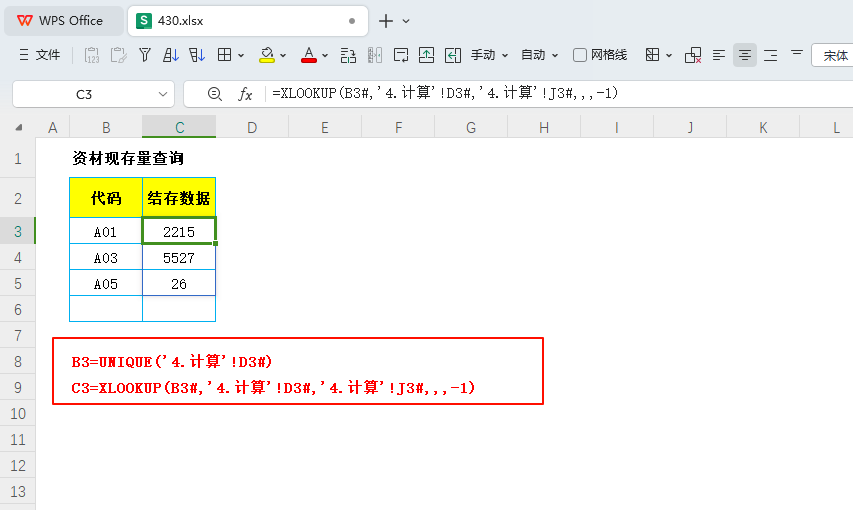
Task: Click the red C3=XLOOKUP formula text
Action: tap(273, 388)
